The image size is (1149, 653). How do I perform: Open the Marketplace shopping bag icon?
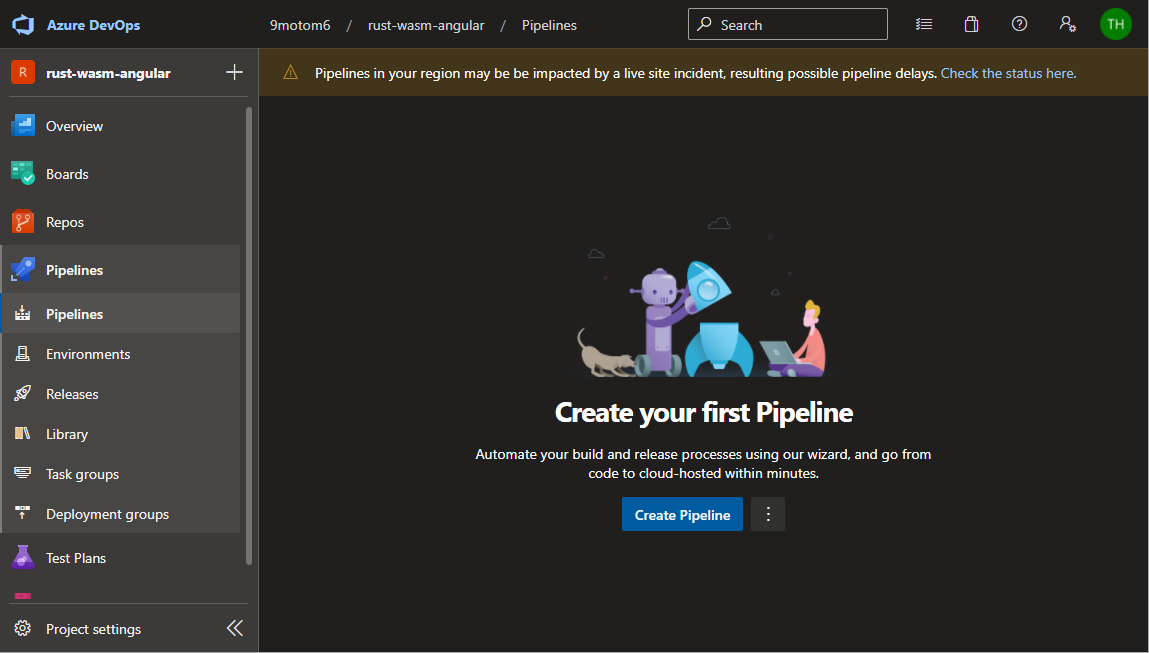(971, 24)
